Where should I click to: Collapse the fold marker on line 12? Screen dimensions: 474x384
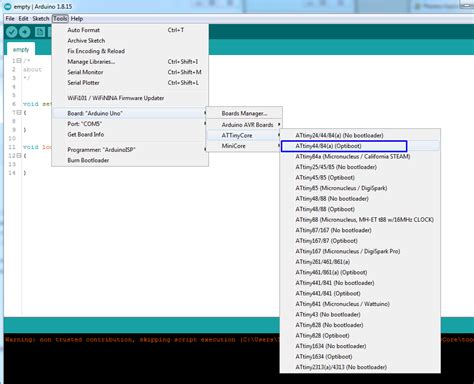point(19,156)
